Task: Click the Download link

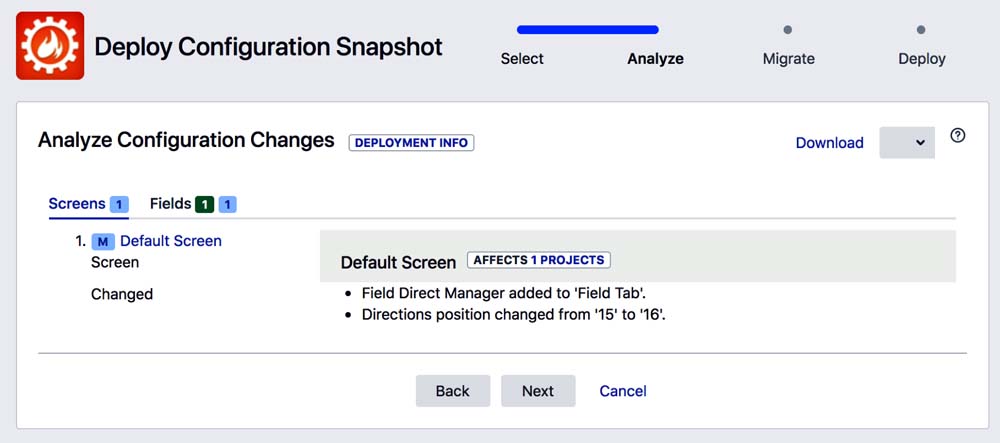Action: tap(829, 143)
